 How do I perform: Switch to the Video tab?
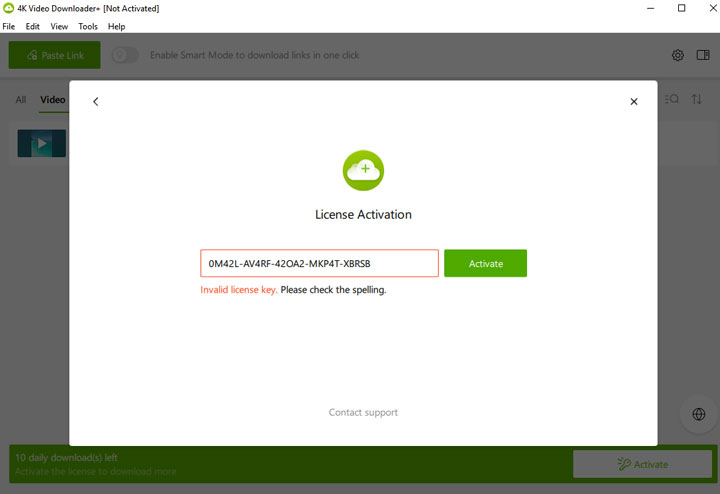pos(53,100)
